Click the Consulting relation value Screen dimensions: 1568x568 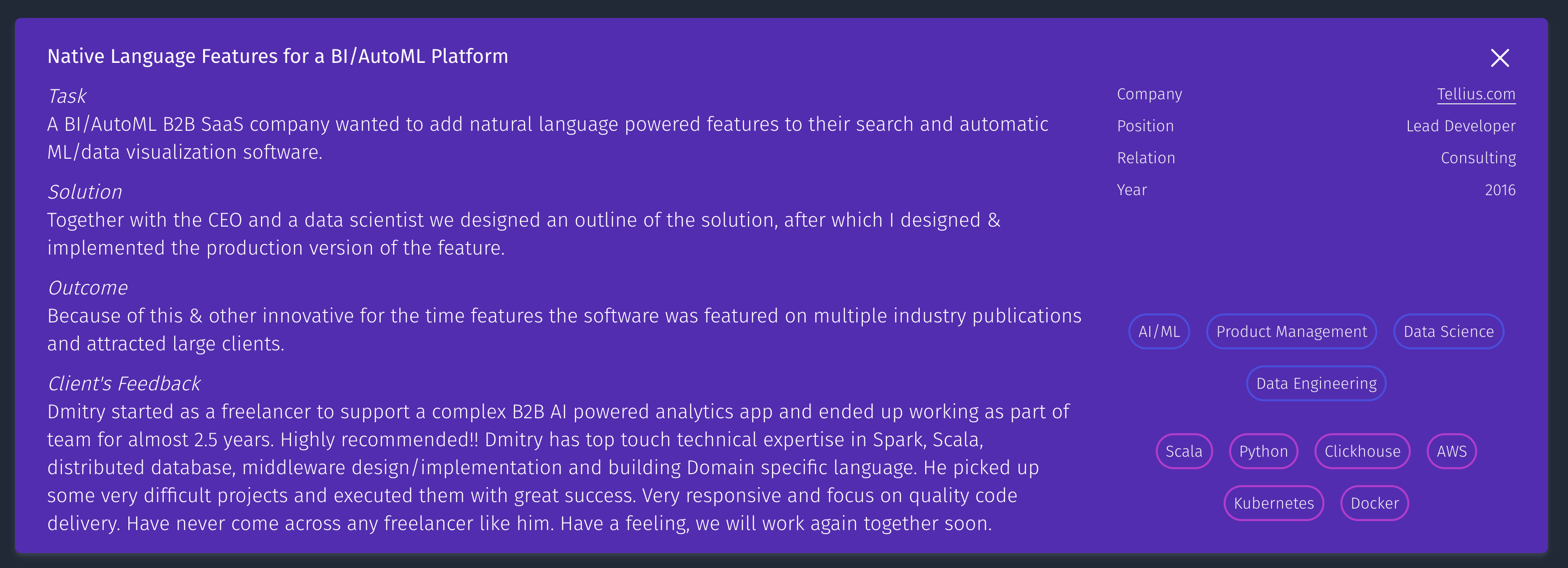click(x=1478, y=157)
